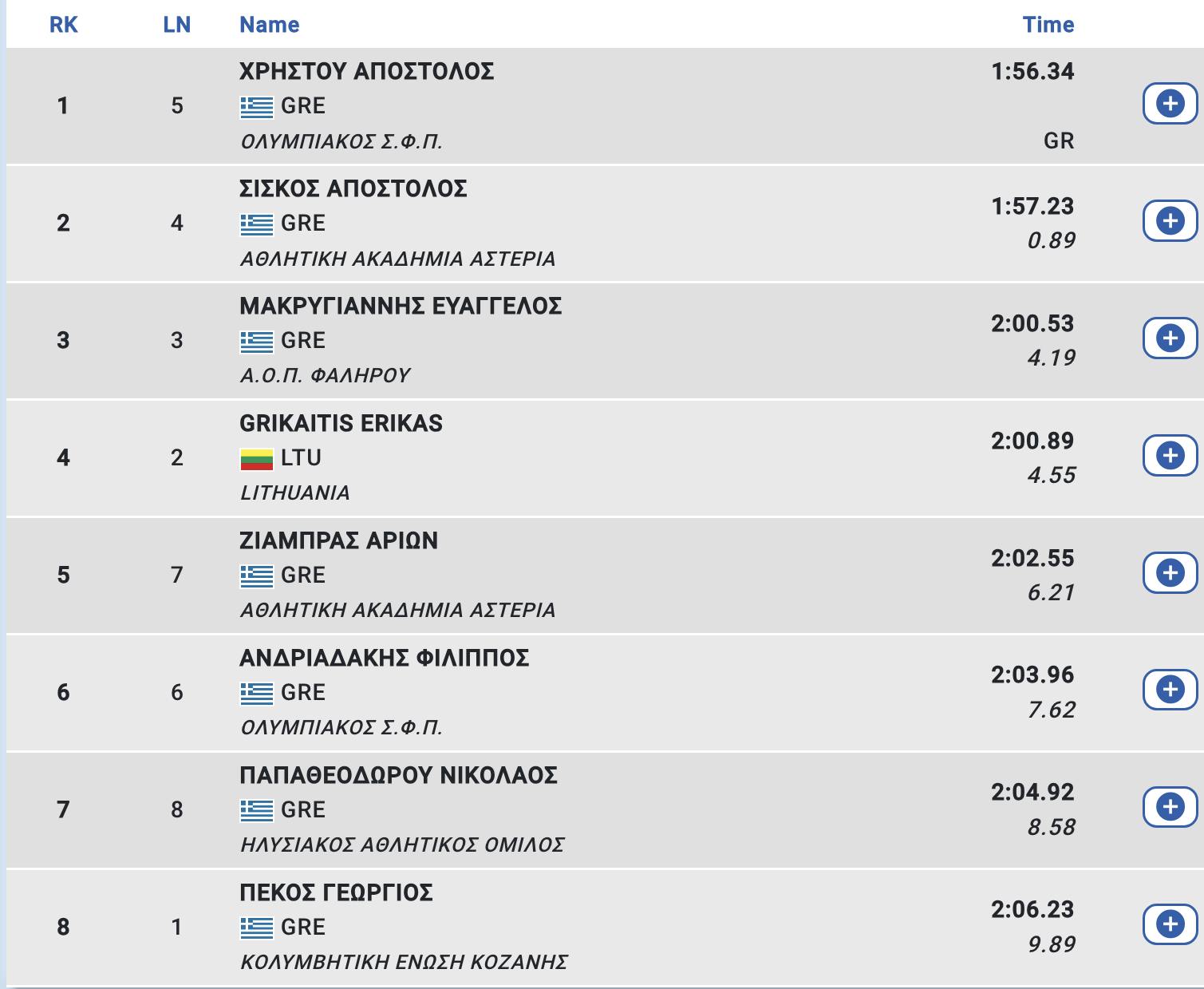This screenshot has width=1204, height=989.
Task: Open plus details for ΖΙΑΜΠΡΑΣ ΑΡΙΩΝ
Action: 1170,573
